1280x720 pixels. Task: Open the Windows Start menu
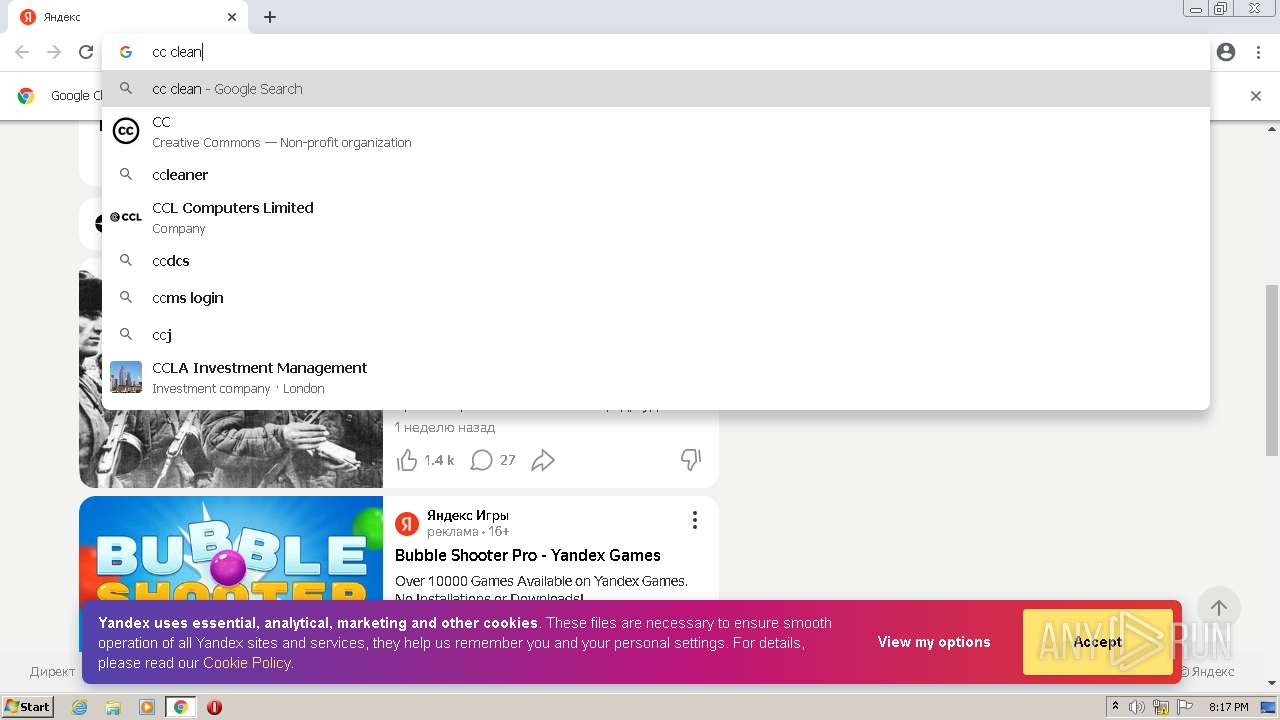28,707
